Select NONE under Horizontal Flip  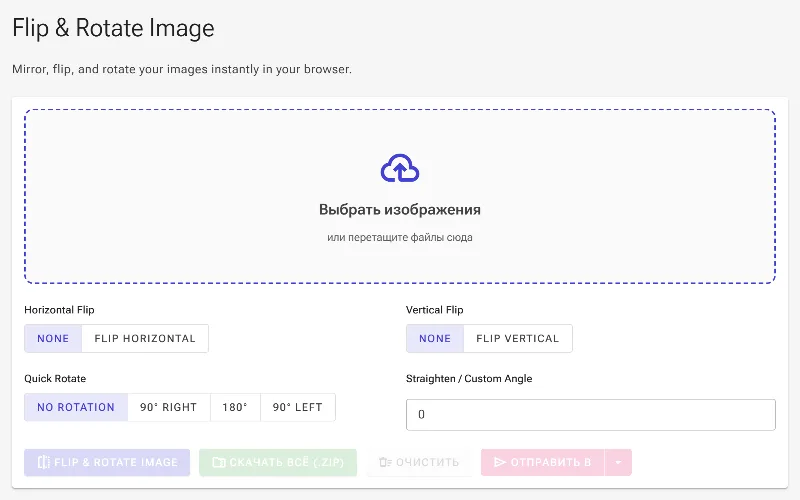point(53,338)
